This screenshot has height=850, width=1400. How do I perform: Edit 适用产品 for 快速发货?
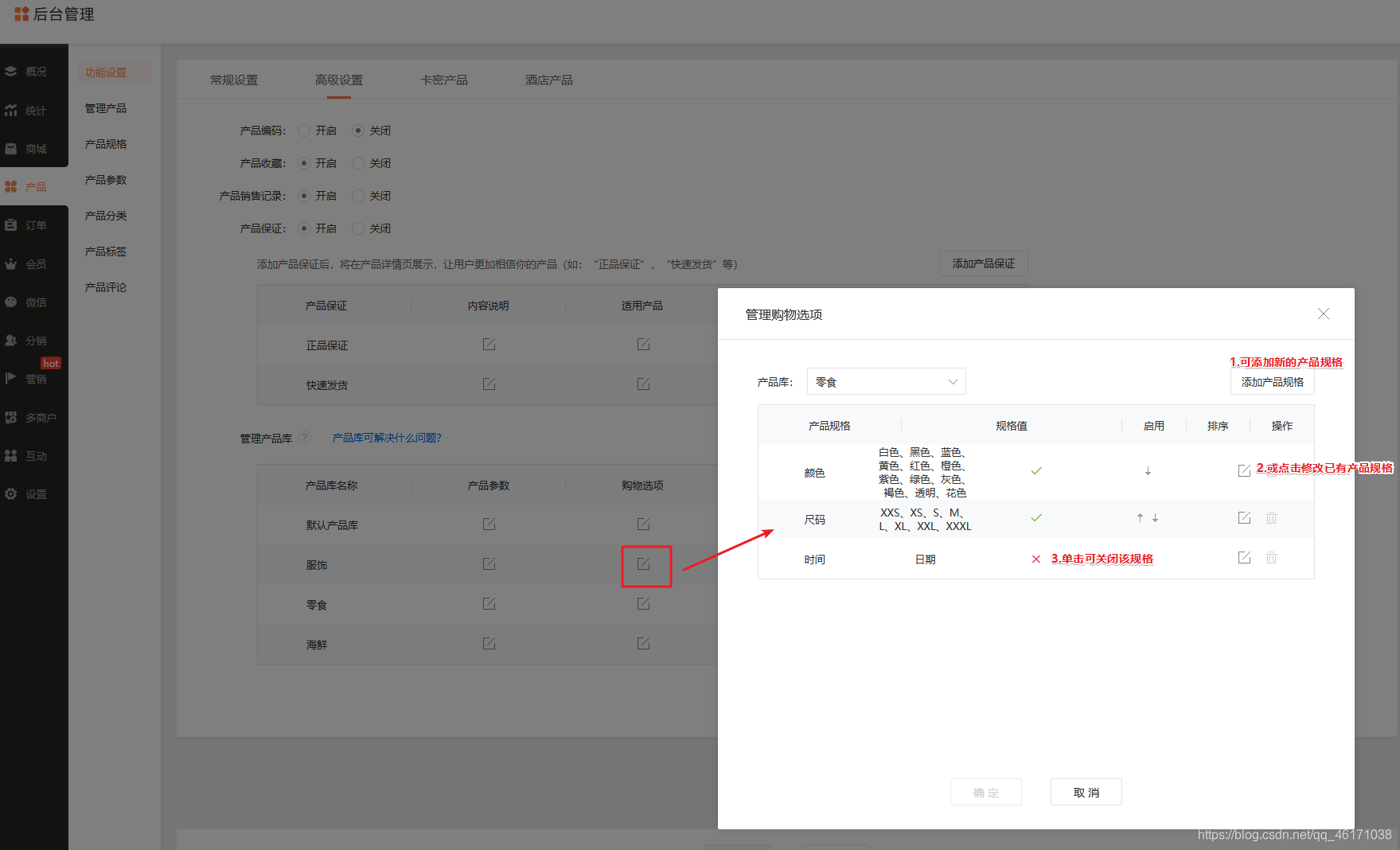tap(643, 384)
